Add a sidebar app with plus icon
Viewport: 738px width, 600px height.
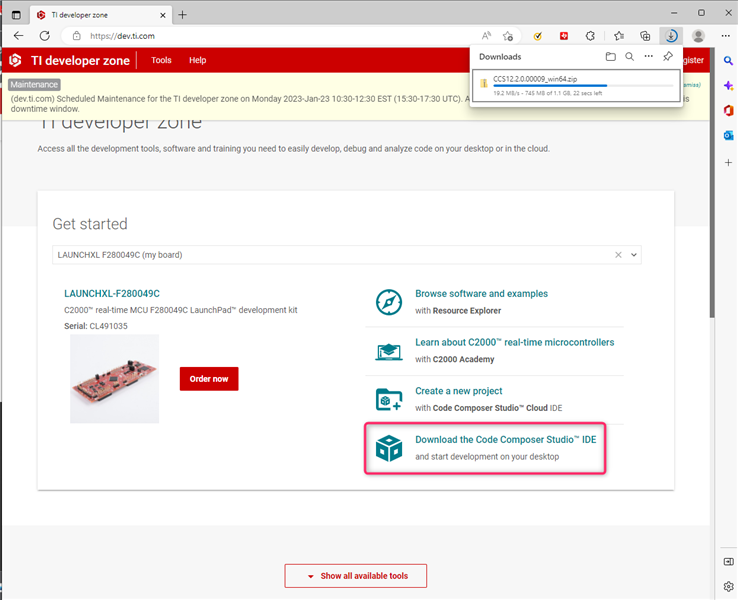click(x=728, y=162)
